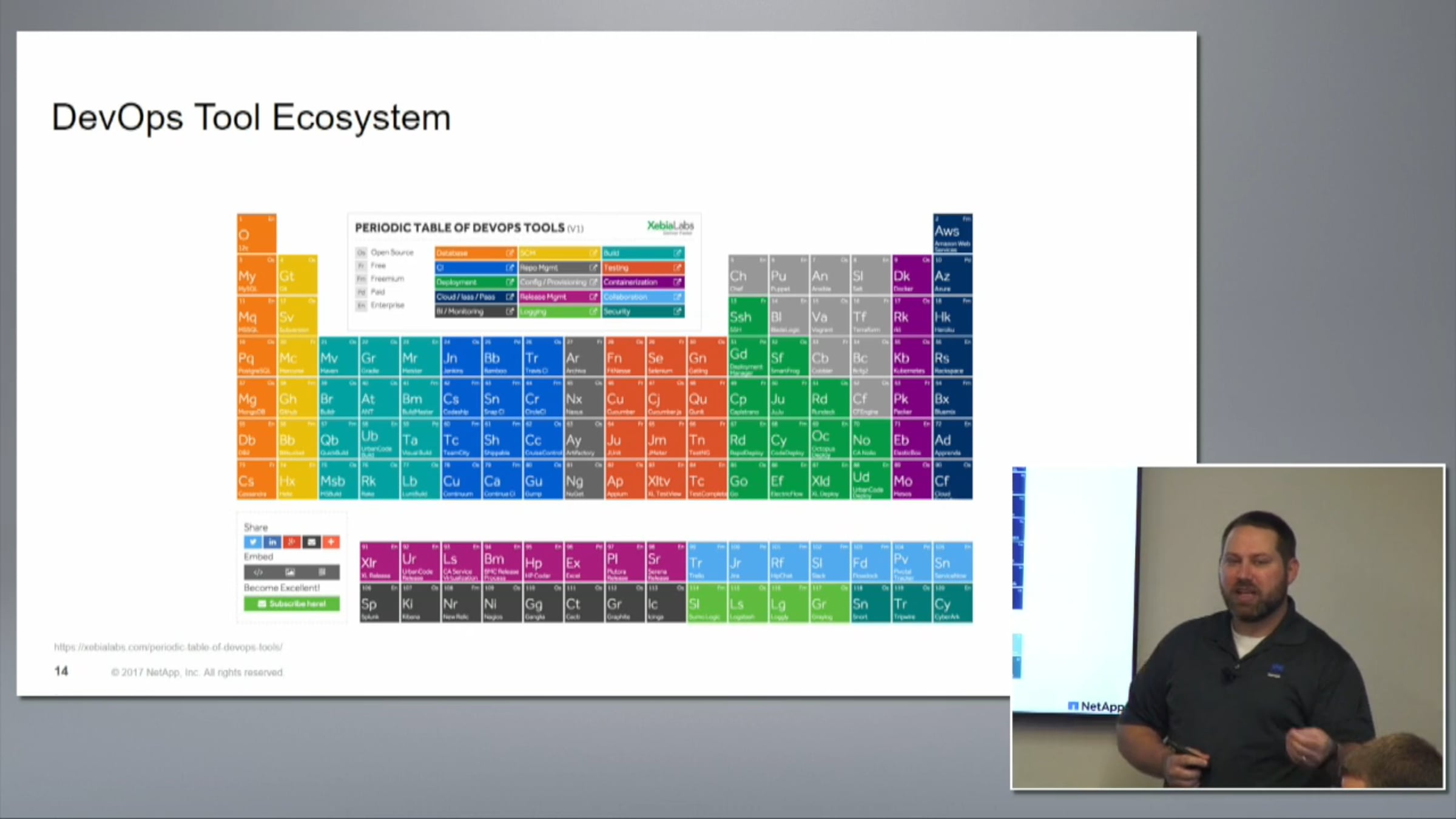Screen dimensions: 1456x819
Task: Share via the Twitter icon
Action: pos(253,542)
